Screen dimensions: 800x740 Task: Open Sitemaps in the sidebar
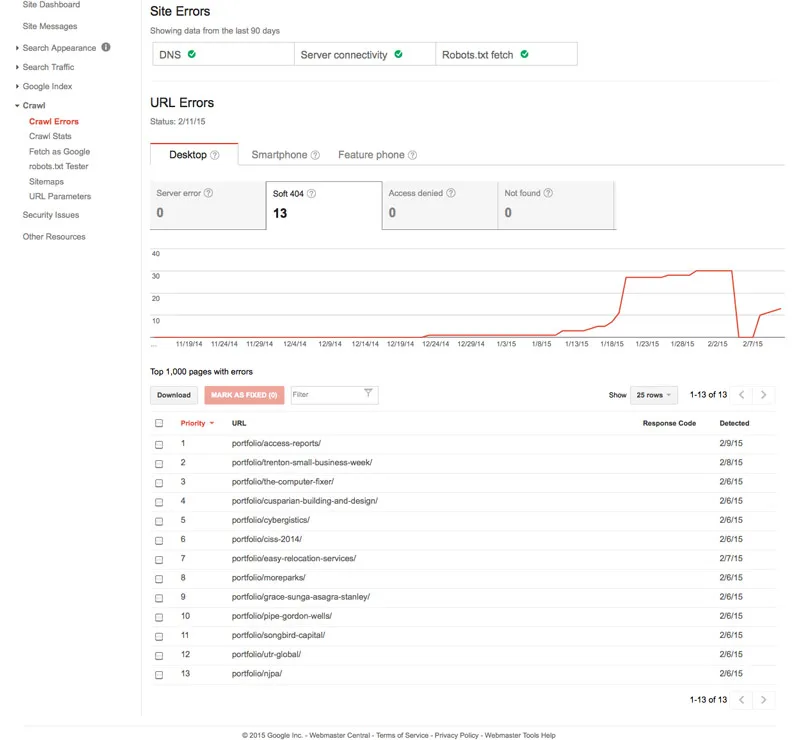pyautogui.click(x=46, y=182)
